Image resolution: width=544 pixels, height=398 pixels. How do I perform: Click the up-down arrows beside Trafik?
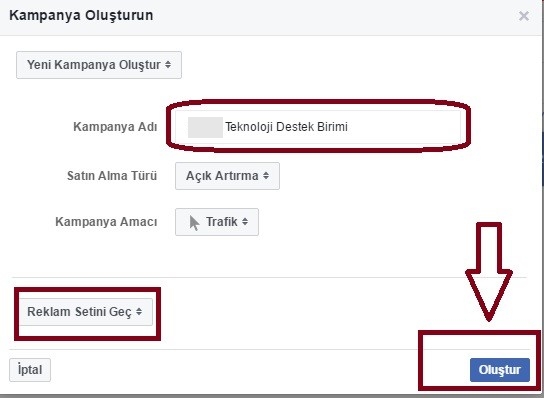pos(245,221)
